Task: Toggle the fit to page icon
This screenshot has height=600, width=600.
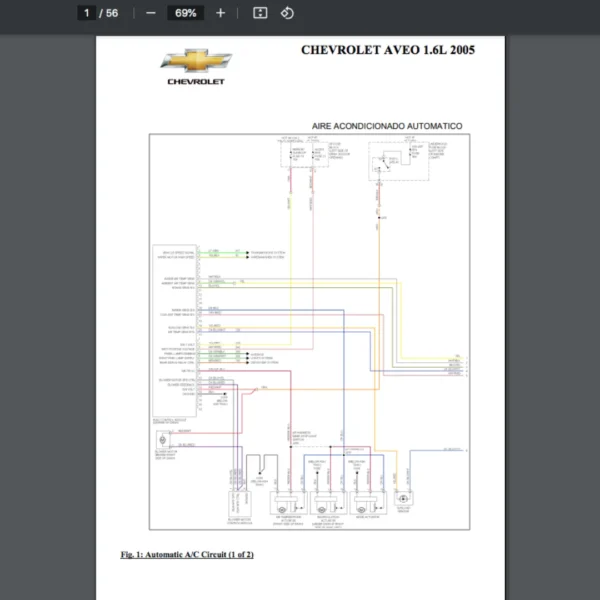Action: point(260,13)
